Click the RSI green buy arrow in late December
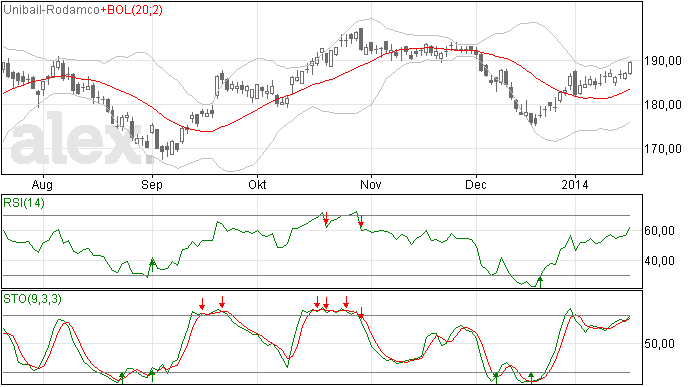The width and height of the screenshot is (690, 387). pyautogui.click(x=540, y=282)
